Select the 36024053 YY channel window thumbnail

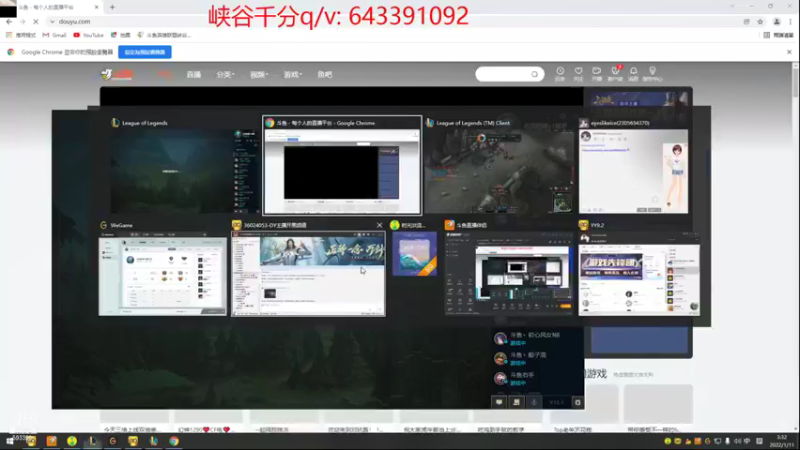[308, 273]
